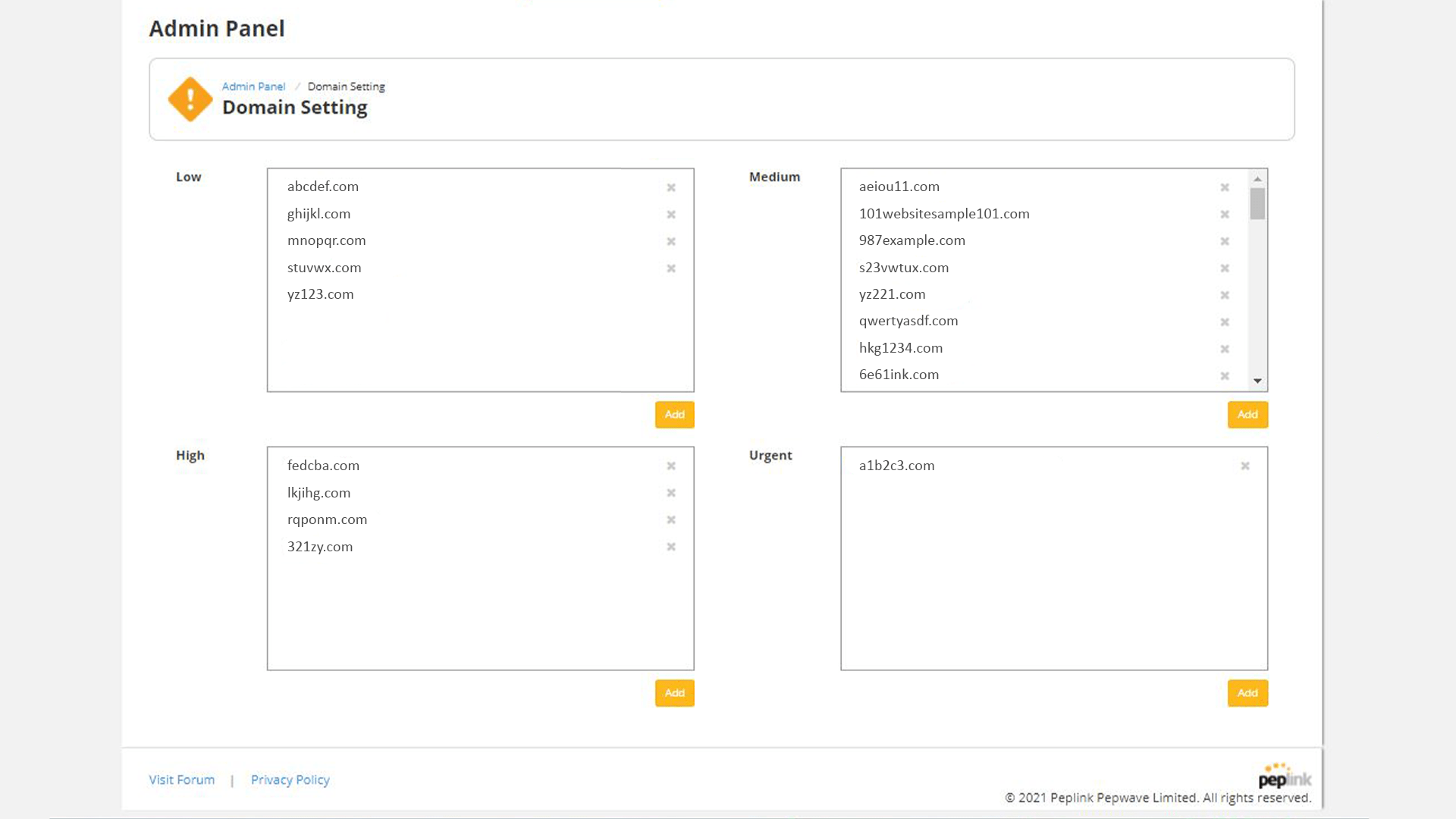Remove abcdef.com from Low list
This screenshot has height=819, width=1456.
(x=671, y=187)
